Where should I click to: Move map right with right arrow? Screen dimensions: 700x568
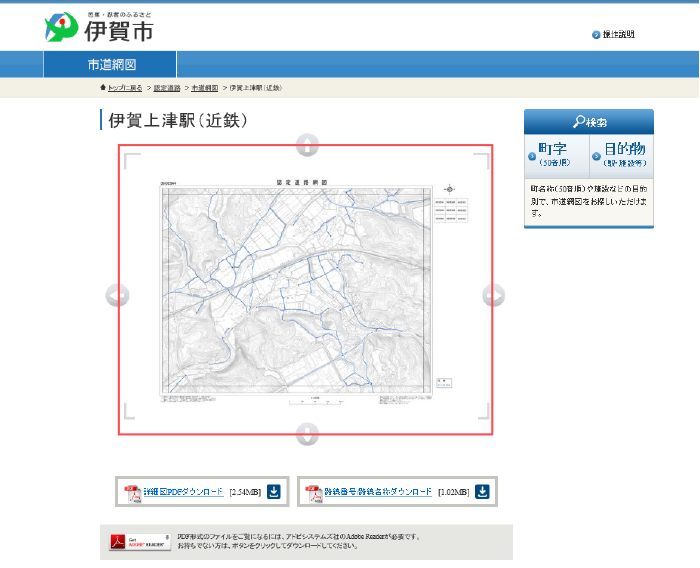tap(494, 295)
